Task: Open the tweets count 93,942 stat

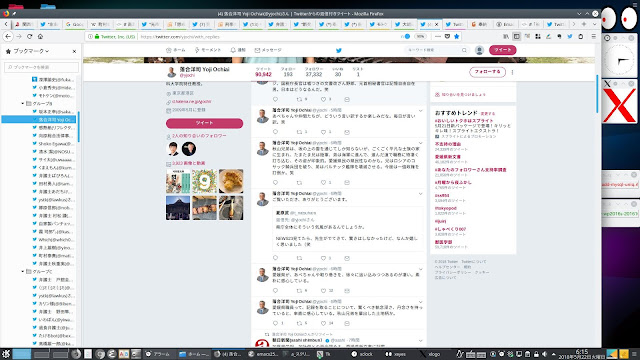Action: [x=263, y=72]
